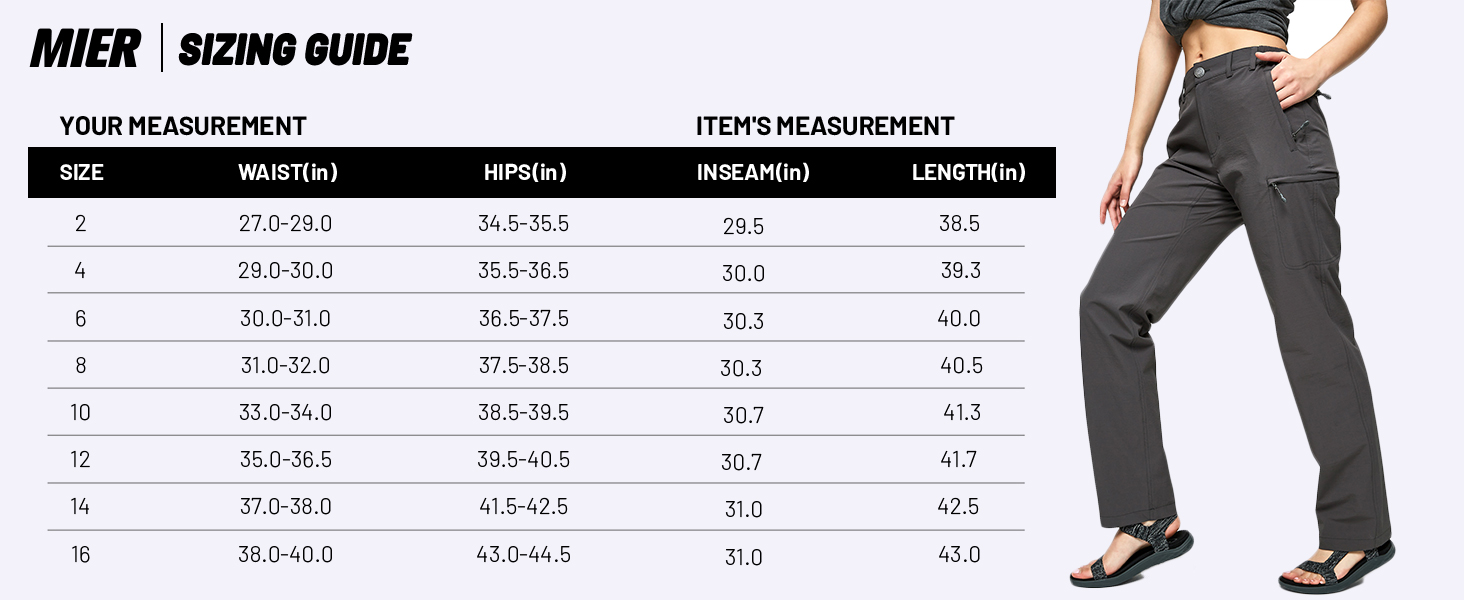Select size 2 in the size column
The image size is (1464, 600).
(81, 224)
